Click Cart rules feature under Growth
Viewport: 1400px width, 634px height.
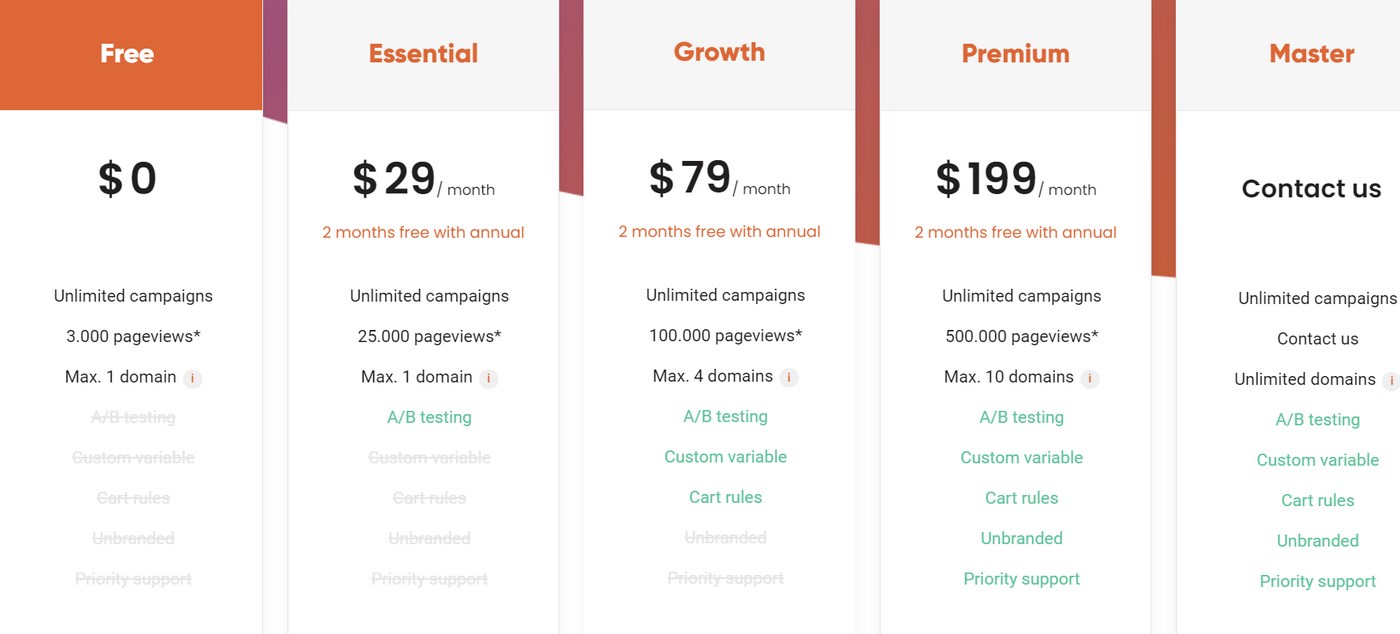(725, 497)
